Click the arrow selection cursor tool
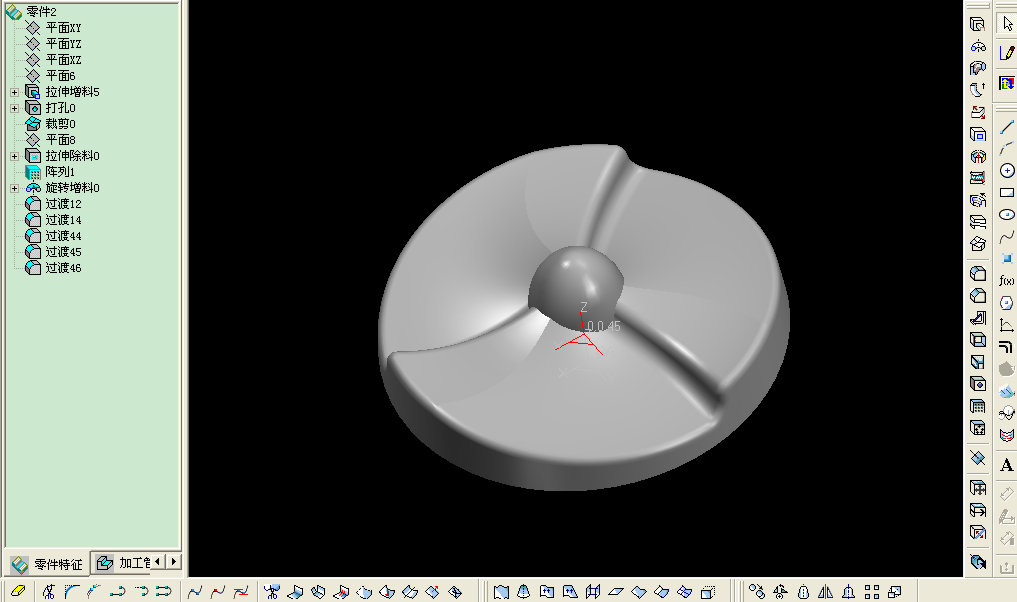 tap(1007, 24)
